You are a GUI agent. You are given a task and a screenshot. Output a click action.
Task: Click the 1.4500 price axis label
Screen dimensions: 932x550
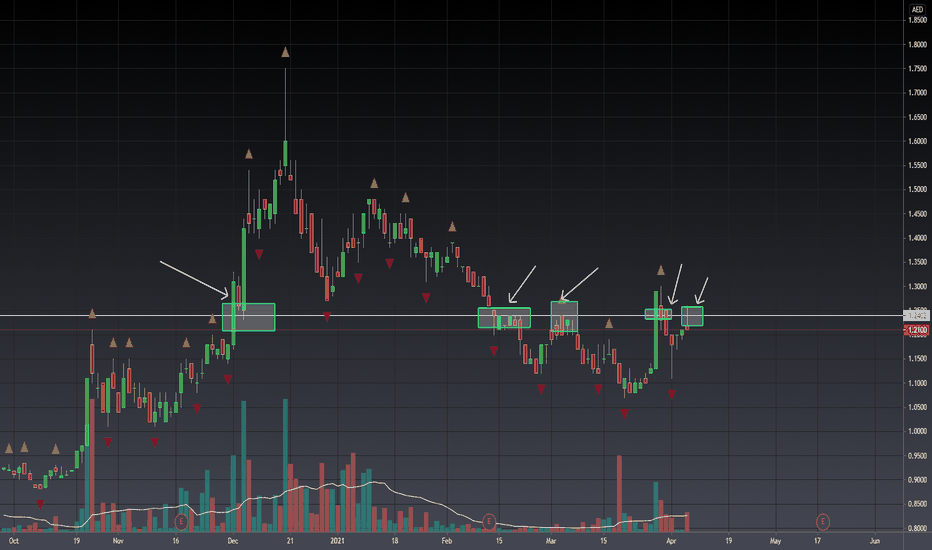pyautogui.click(x=917, y=214)
